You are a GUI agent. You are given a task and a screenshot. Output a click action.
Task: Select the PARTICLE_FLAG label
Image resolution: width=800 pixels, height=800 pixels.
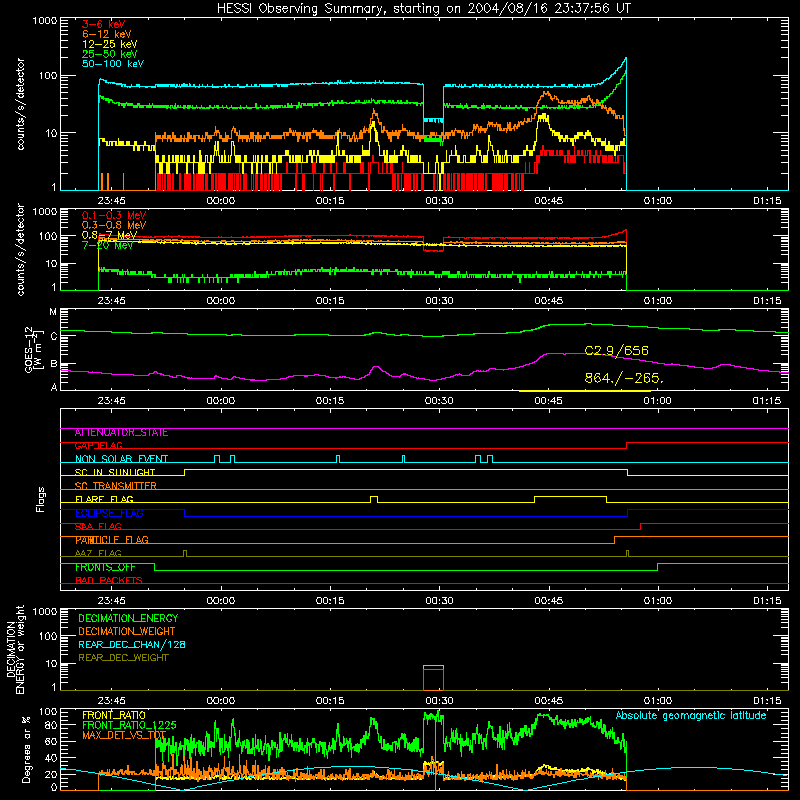coord(112,540)
